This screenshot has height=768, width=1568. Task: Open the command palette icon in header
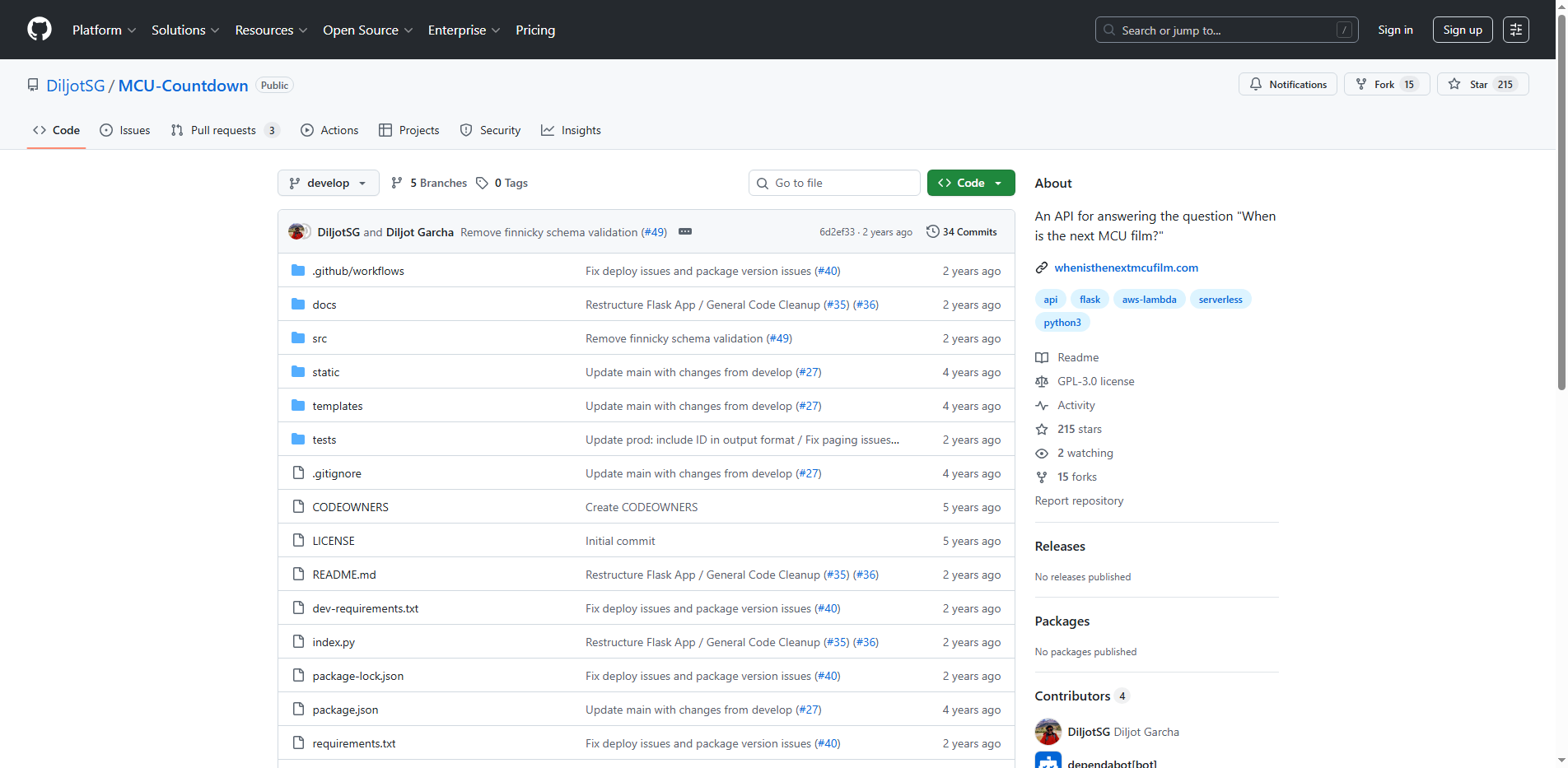pyautogui.click(x=1515, y=30)
